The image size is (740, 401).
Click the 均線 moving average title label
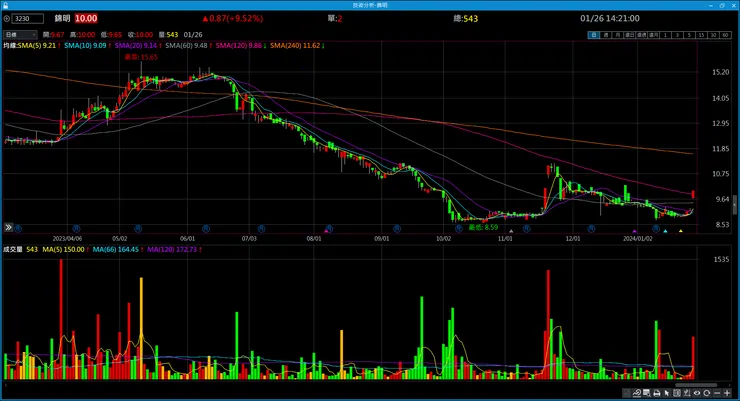coord(10,46)
